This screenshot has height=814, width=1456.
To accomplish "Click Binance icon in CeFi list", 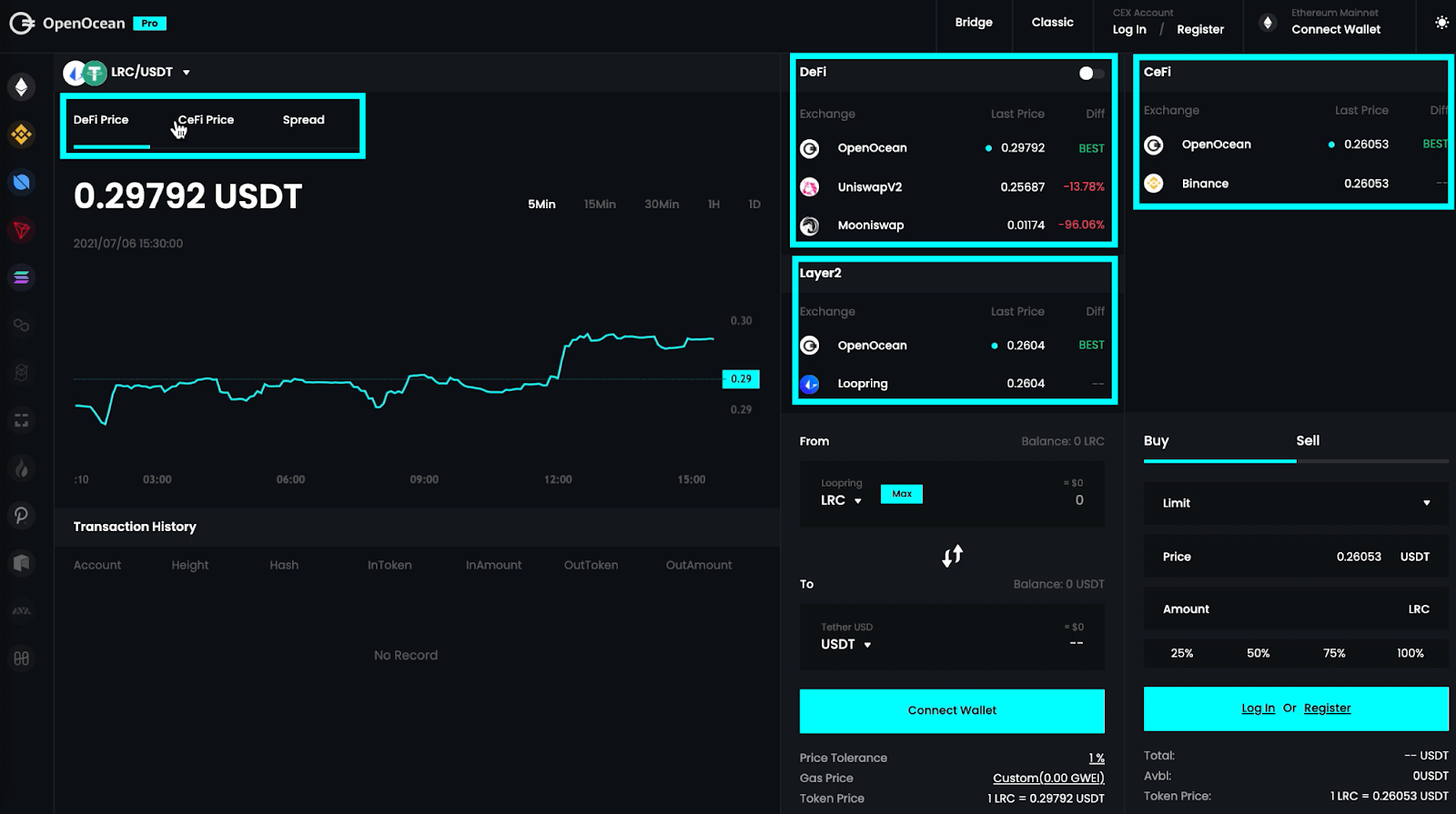I will (x=1154, y=184).
